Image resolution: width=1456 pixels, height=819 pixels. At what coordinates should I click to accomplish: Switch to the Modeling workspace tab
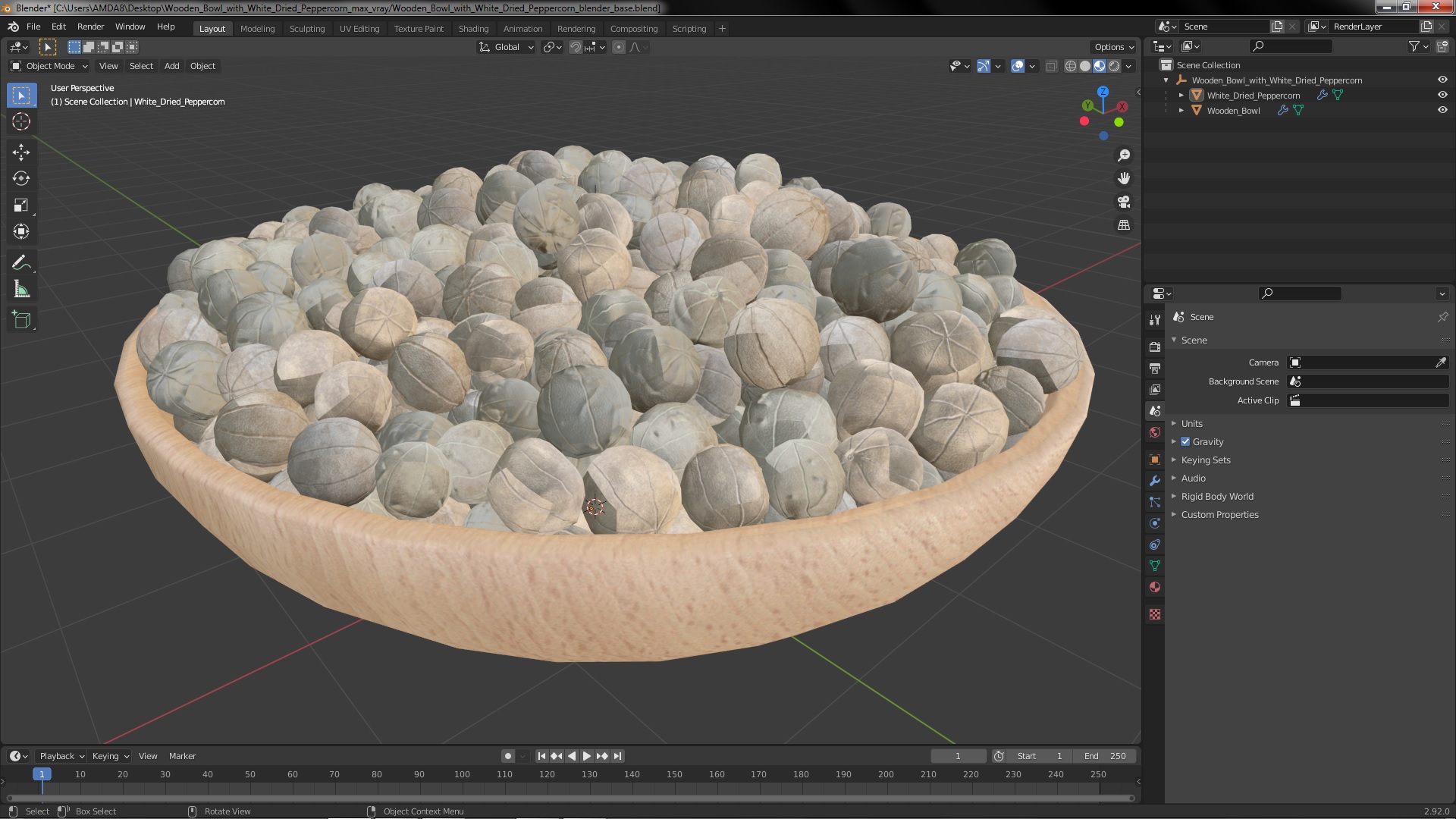click(x=257, y=29)
